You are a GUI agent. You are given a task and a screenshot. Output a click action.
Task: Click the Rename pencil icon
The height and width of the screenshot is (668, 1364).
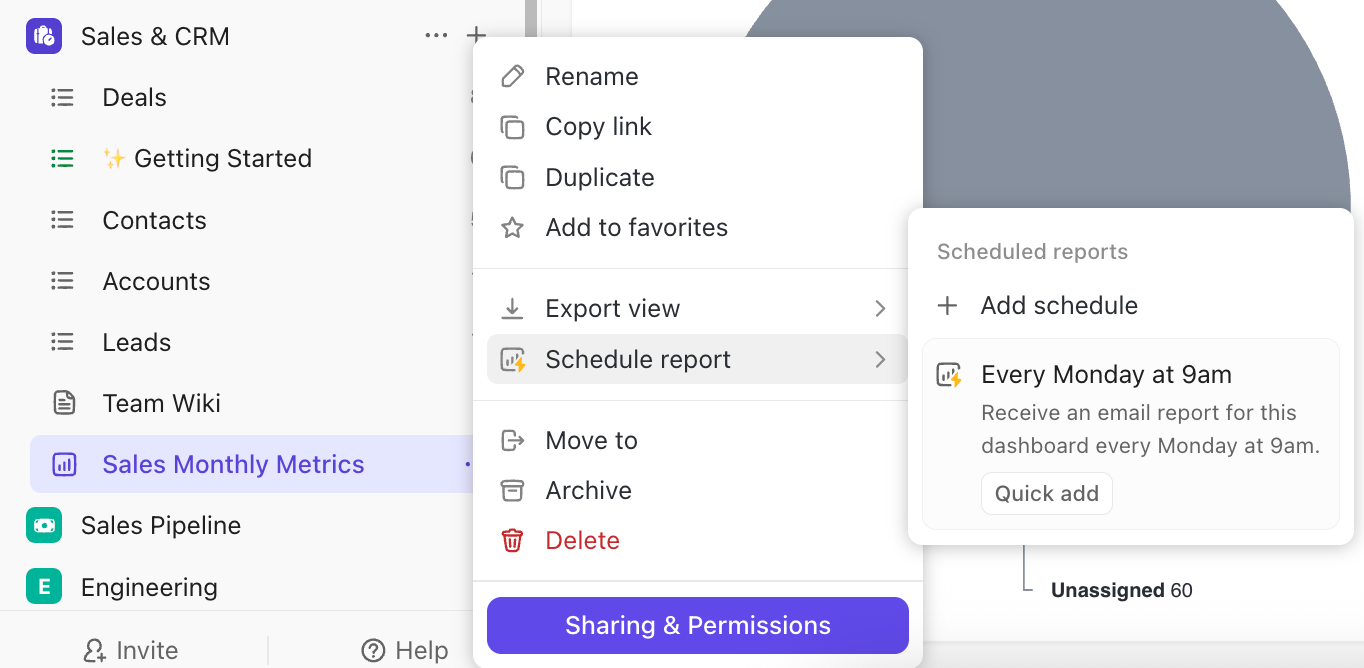tap(512, 75)
